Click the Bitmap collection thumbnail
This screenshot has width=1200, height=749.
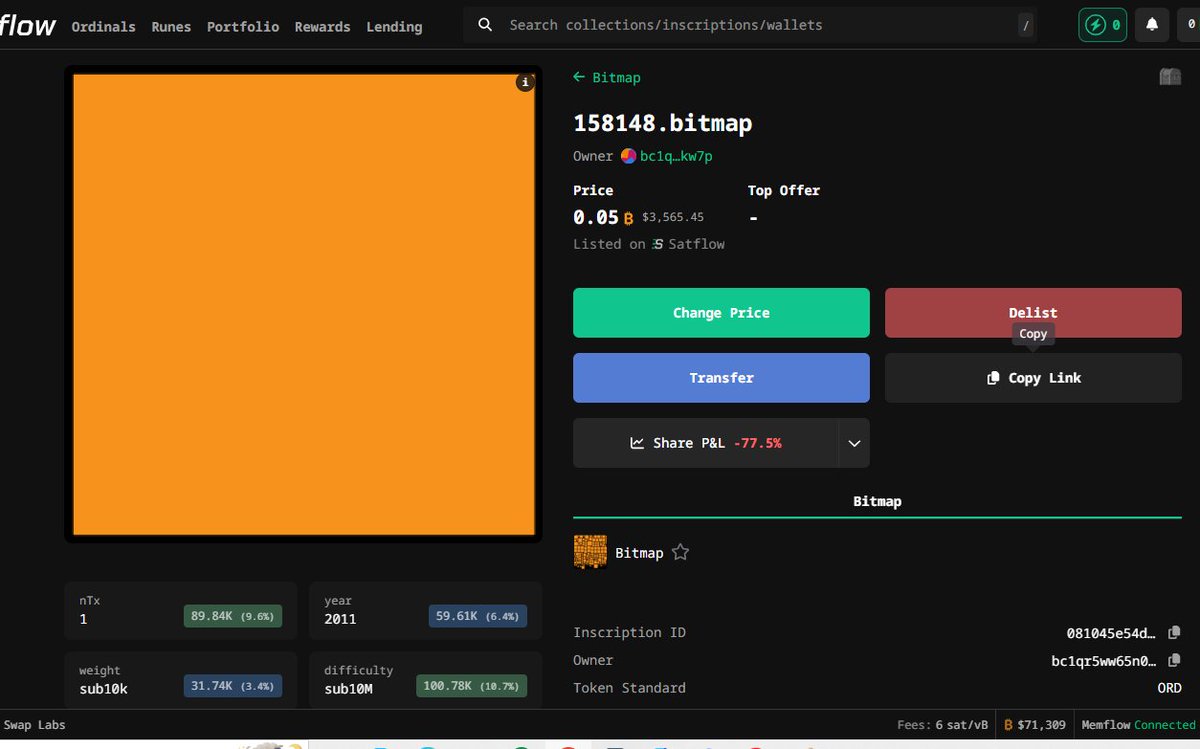[590, 551]
